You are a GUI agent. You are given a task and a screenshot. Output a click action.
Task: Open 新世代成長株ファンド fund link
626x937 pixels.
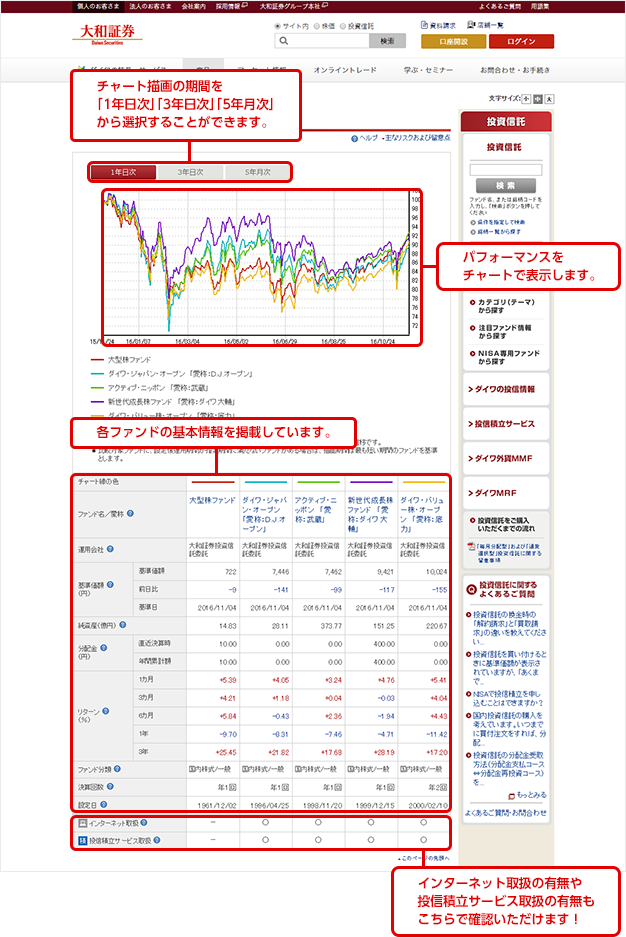[x=370, y=515]
